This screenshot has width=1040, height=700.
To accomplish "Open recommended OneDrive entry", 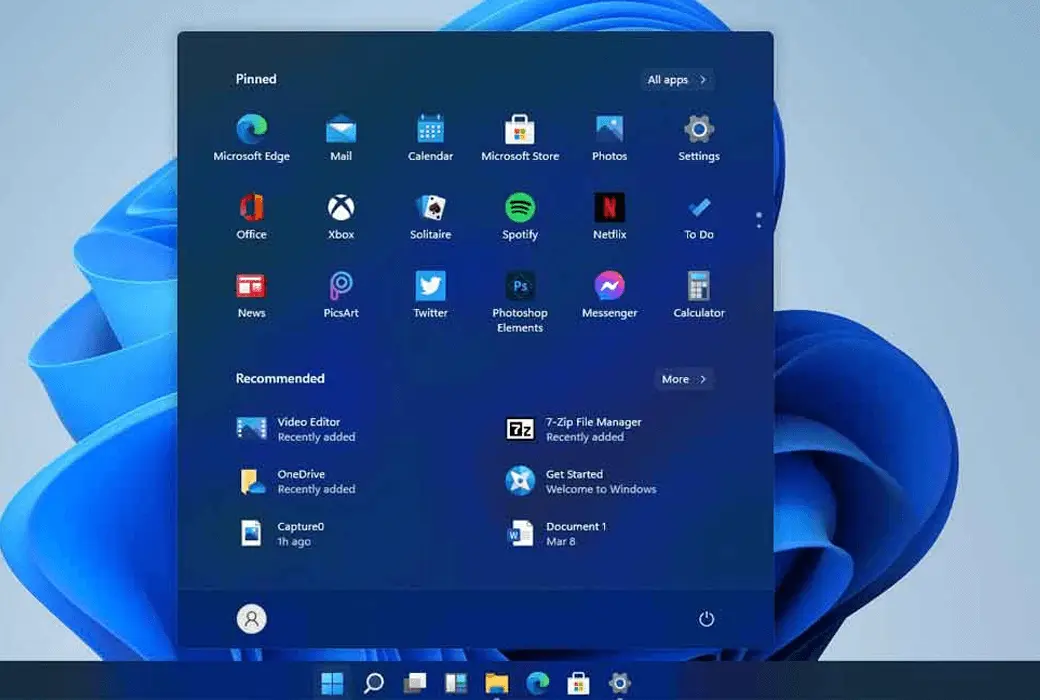I will [296, 481].
